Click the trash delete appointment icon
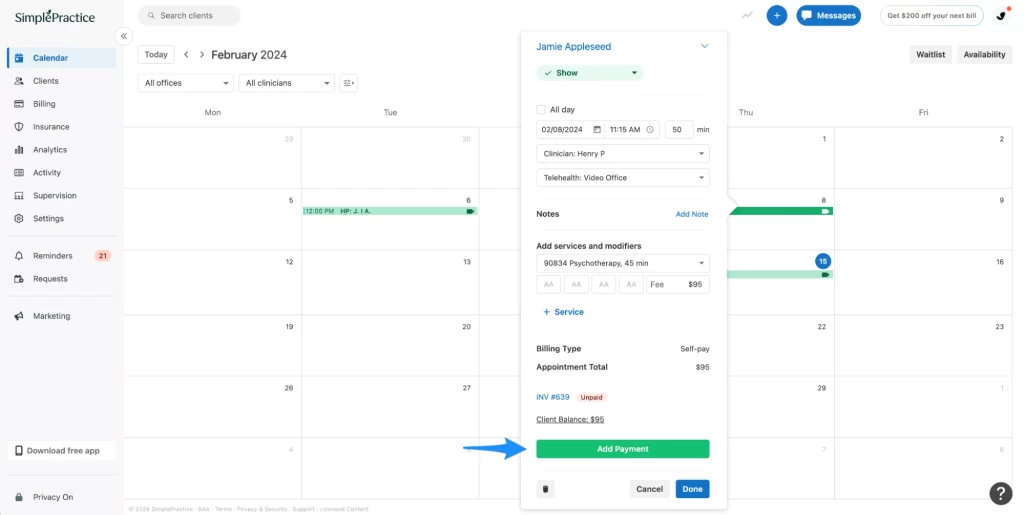Viewport: 1024px width, 515px height. 545,489
